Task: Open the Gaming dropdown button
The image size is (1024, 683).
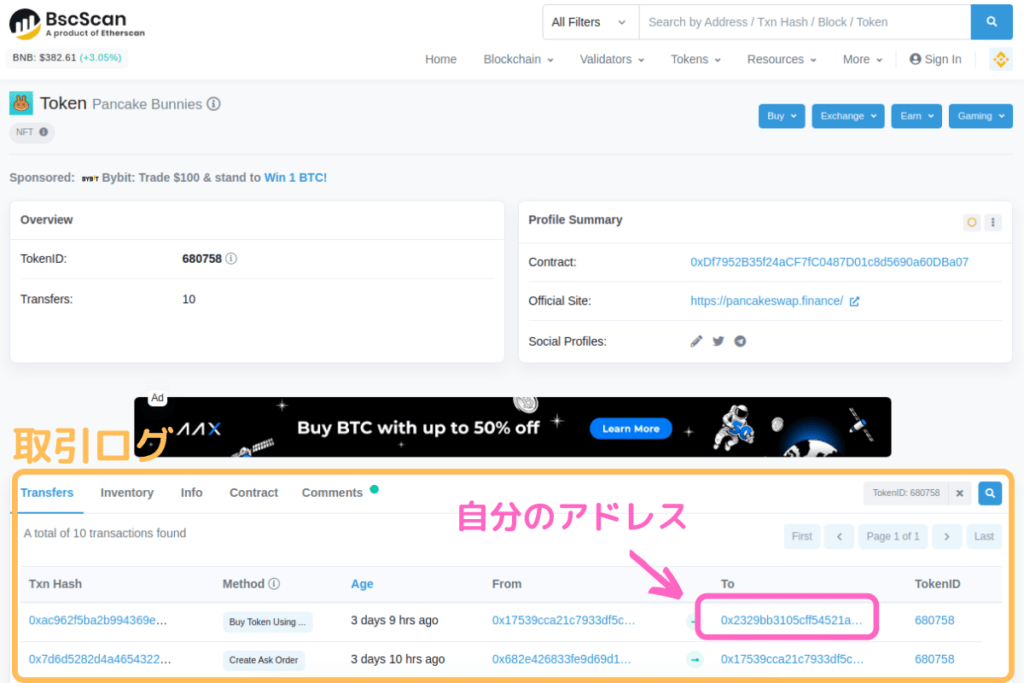Action: click(980, 116)
